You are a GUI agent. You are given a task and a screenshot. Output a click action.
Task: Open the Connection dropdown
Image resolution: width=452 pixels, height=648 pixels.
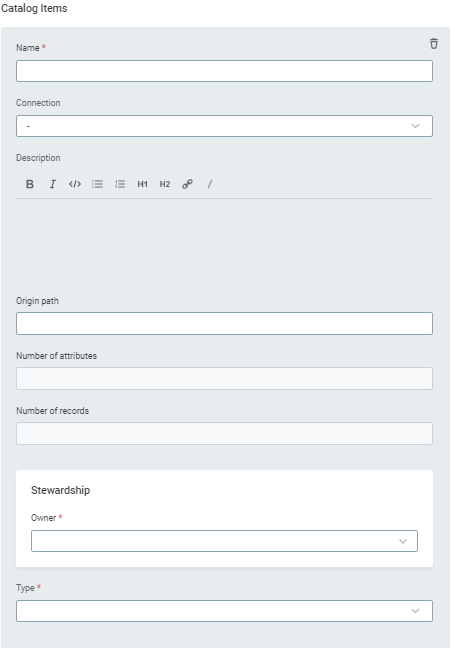[x=224, y=126]
